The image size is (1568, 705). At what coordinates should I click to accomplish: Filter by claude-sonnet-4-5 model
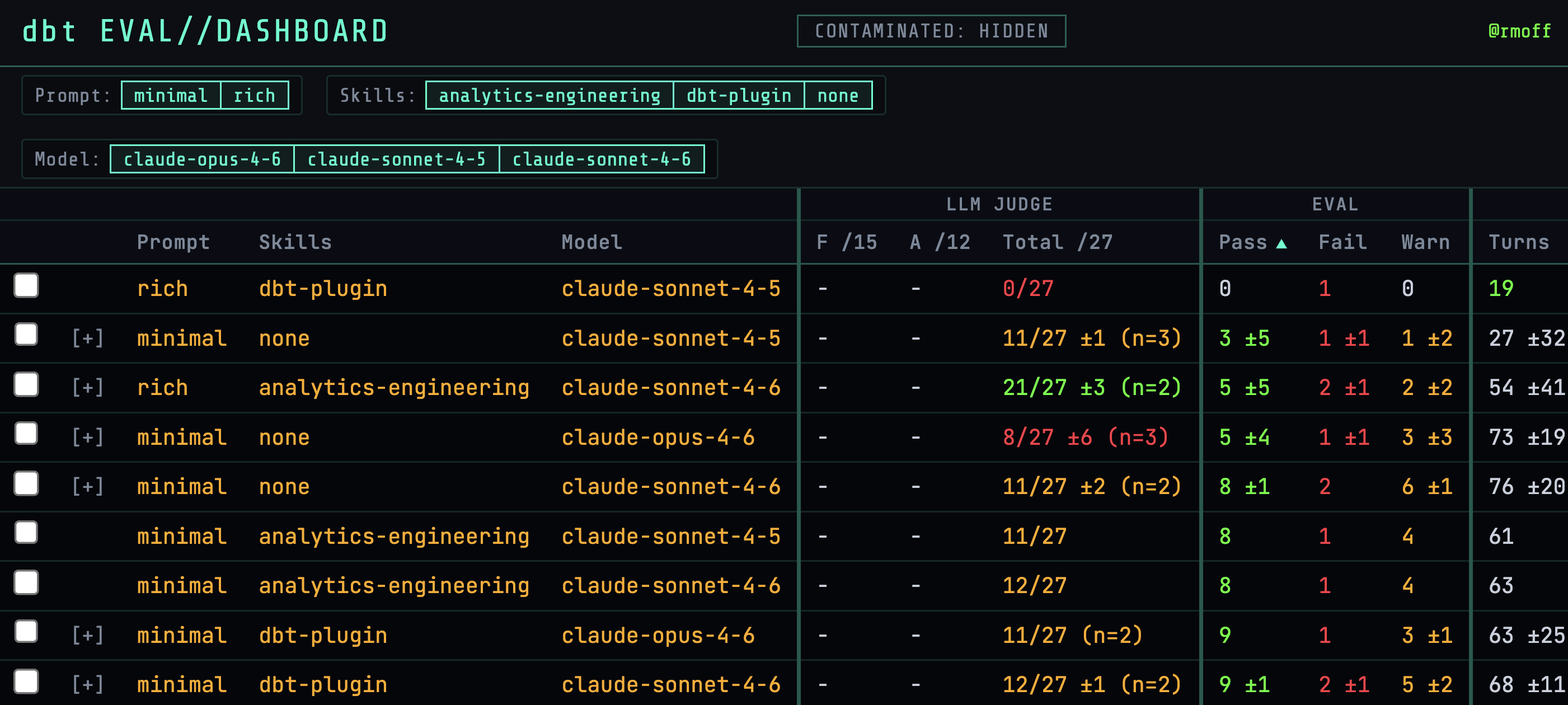[397, 159]
